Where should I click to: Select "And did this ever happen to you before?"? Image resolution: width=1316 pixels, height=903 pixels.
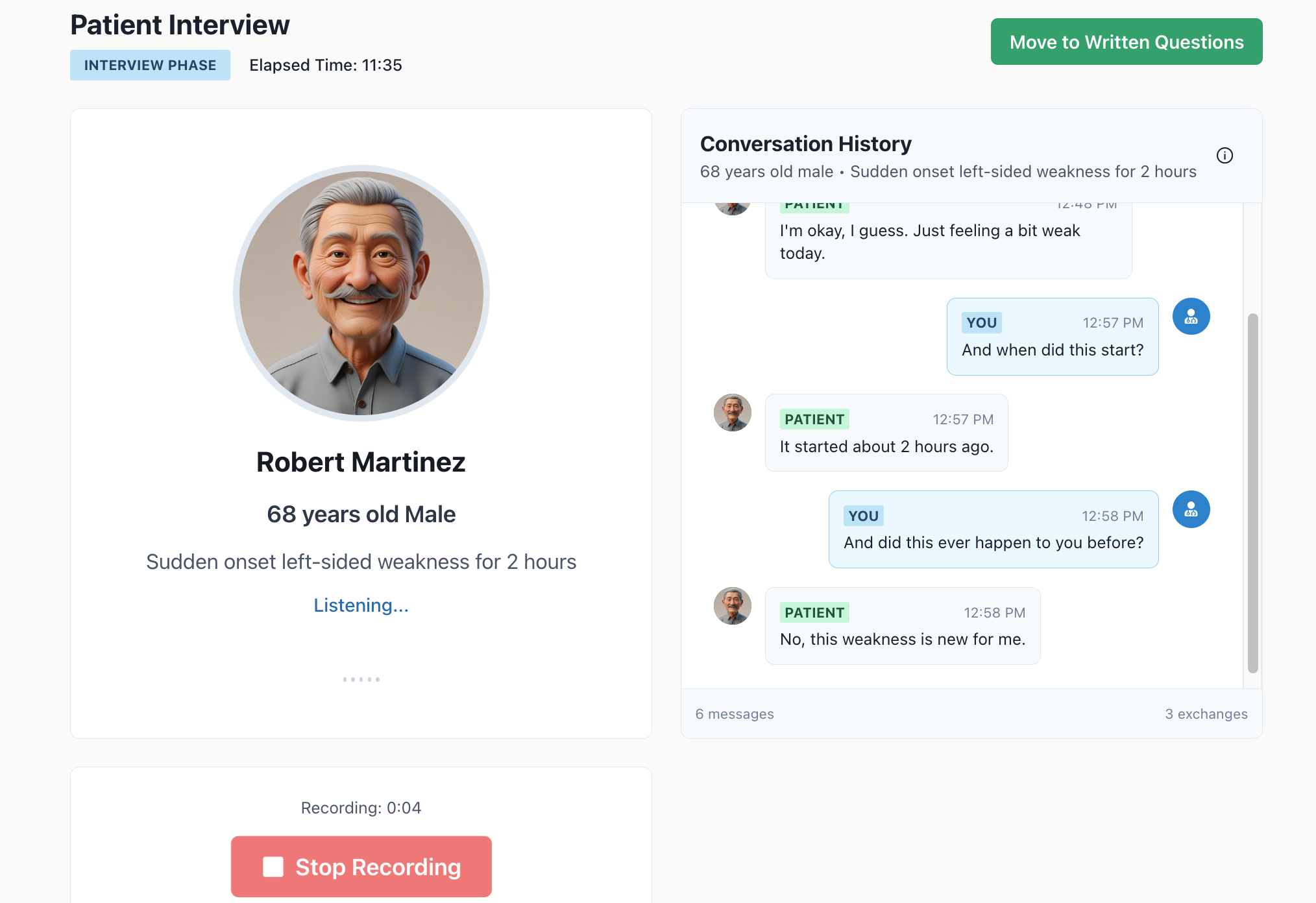pos(993,529)
